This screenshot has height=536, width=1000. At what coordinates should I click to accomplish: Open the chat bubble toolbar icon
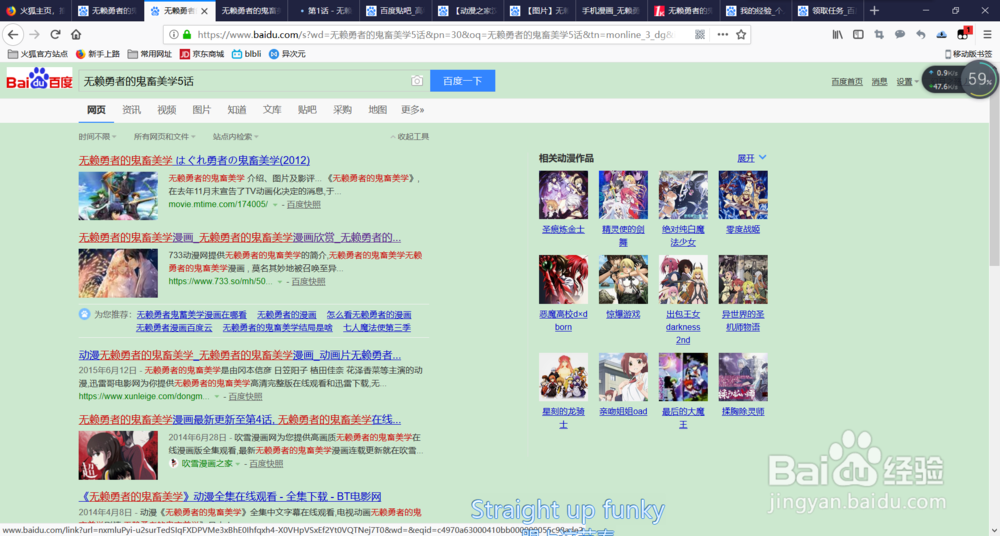coord(900,34)
